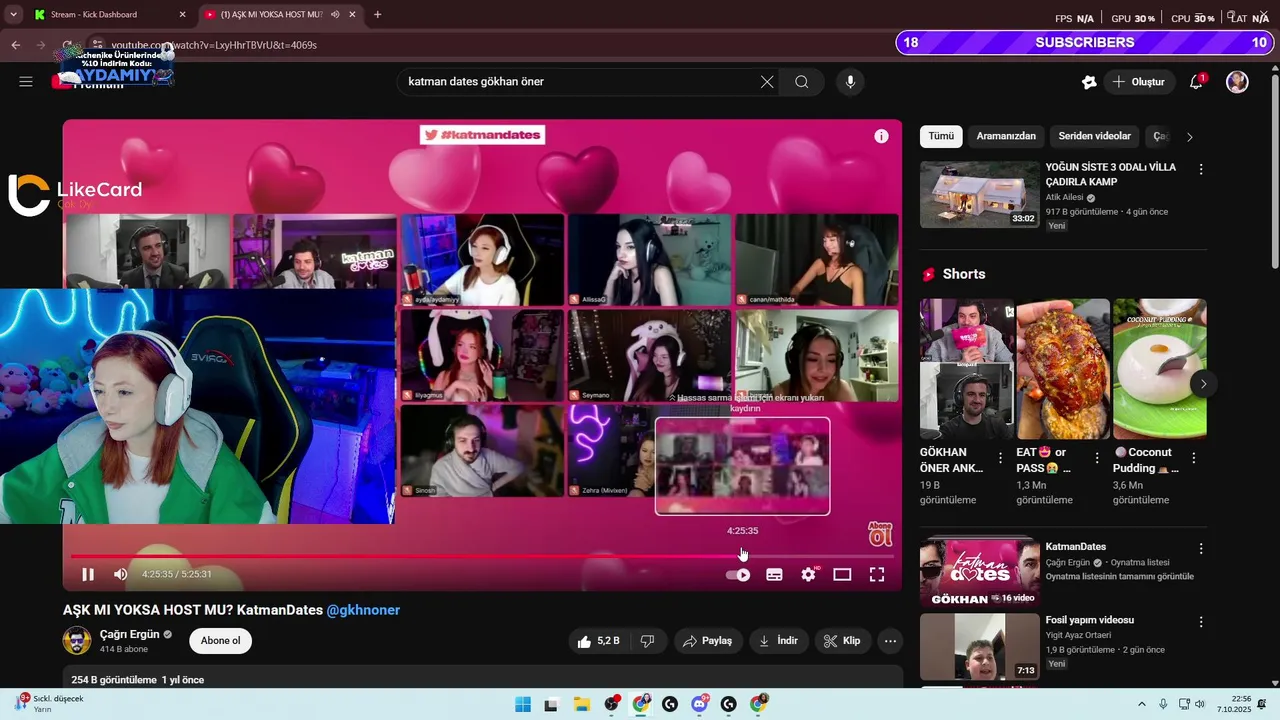Image resolution: width=1280 pixels, height=720 pixels.
Task: Open options for KatmanDates playlist
Action: point(1201,549)
